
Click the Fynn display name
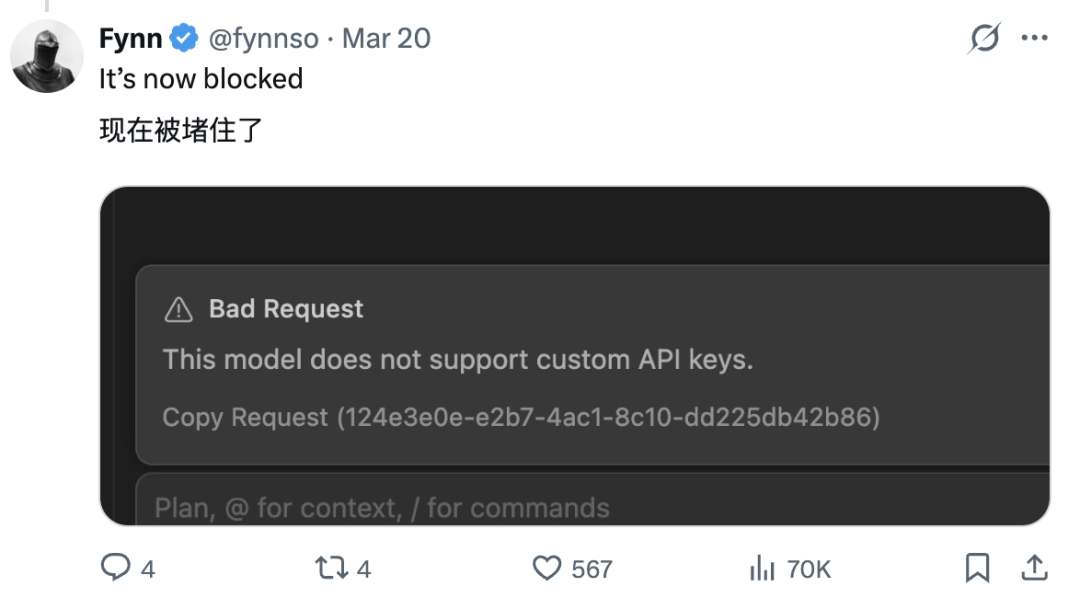point(130,39)
